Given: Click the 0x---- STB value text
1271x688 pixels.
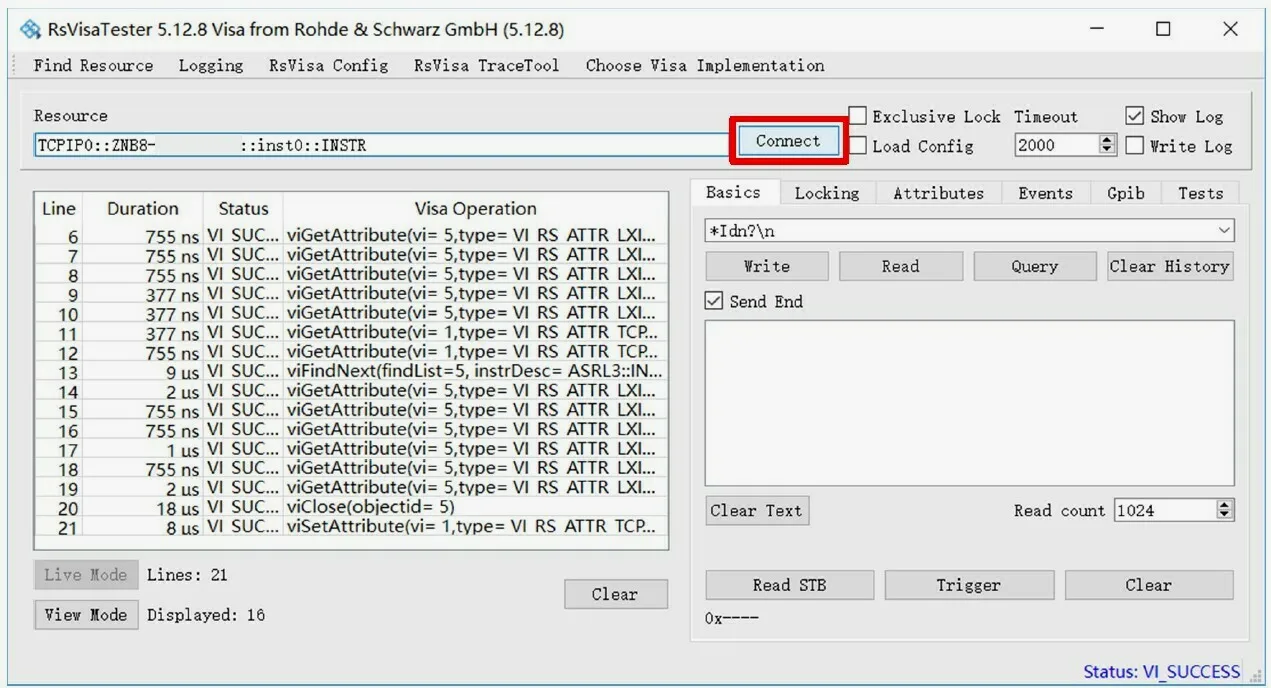Looking at the screenshot, I should point(732,619).
